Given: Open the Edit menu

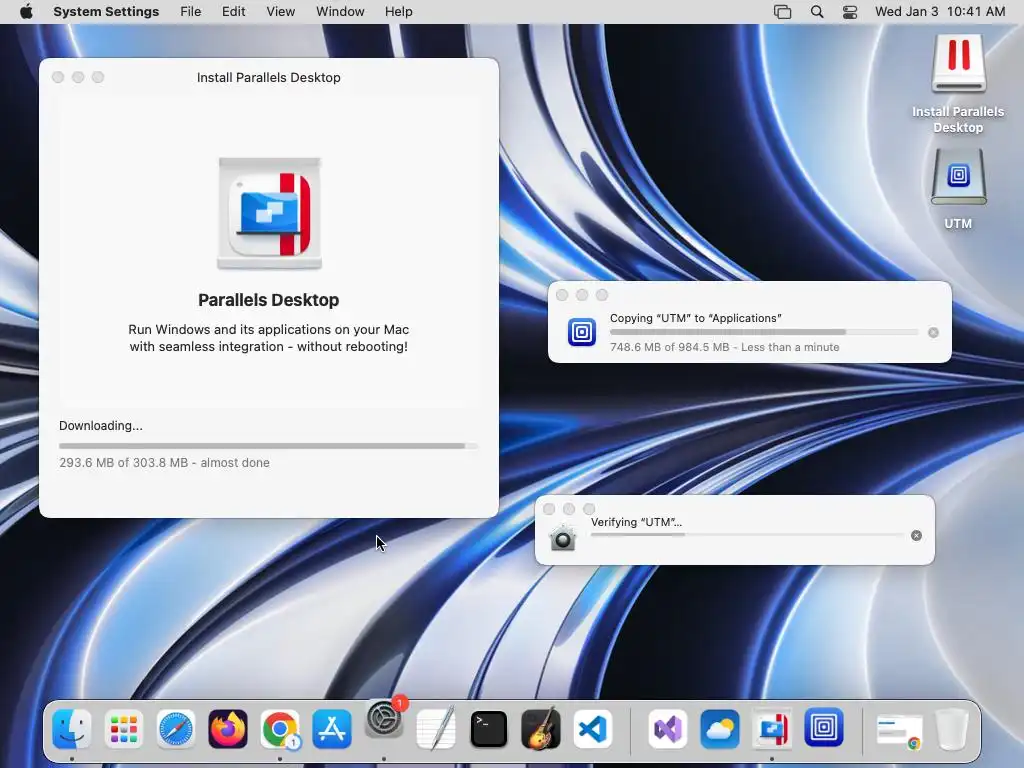Looking at the screenshot, I should (x=233, y=12).
